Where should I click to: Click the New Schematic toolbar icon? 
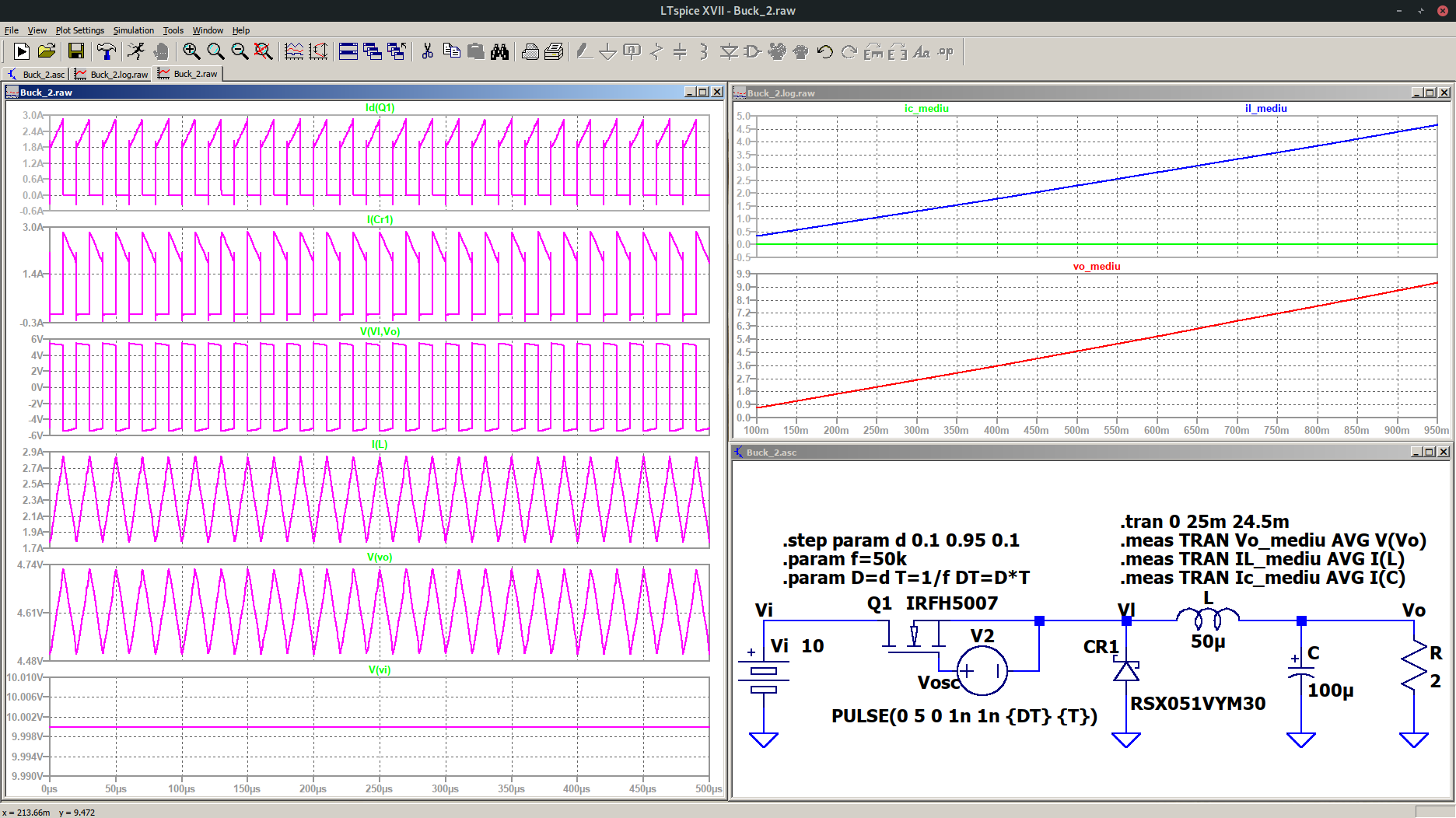[x=22, y=52]
